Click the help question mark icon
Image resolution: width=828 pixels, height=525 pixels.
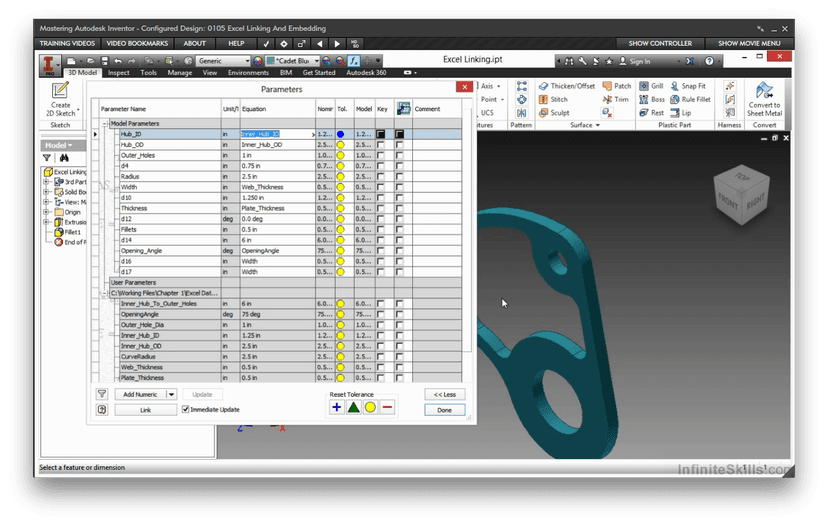click(709, 61)
